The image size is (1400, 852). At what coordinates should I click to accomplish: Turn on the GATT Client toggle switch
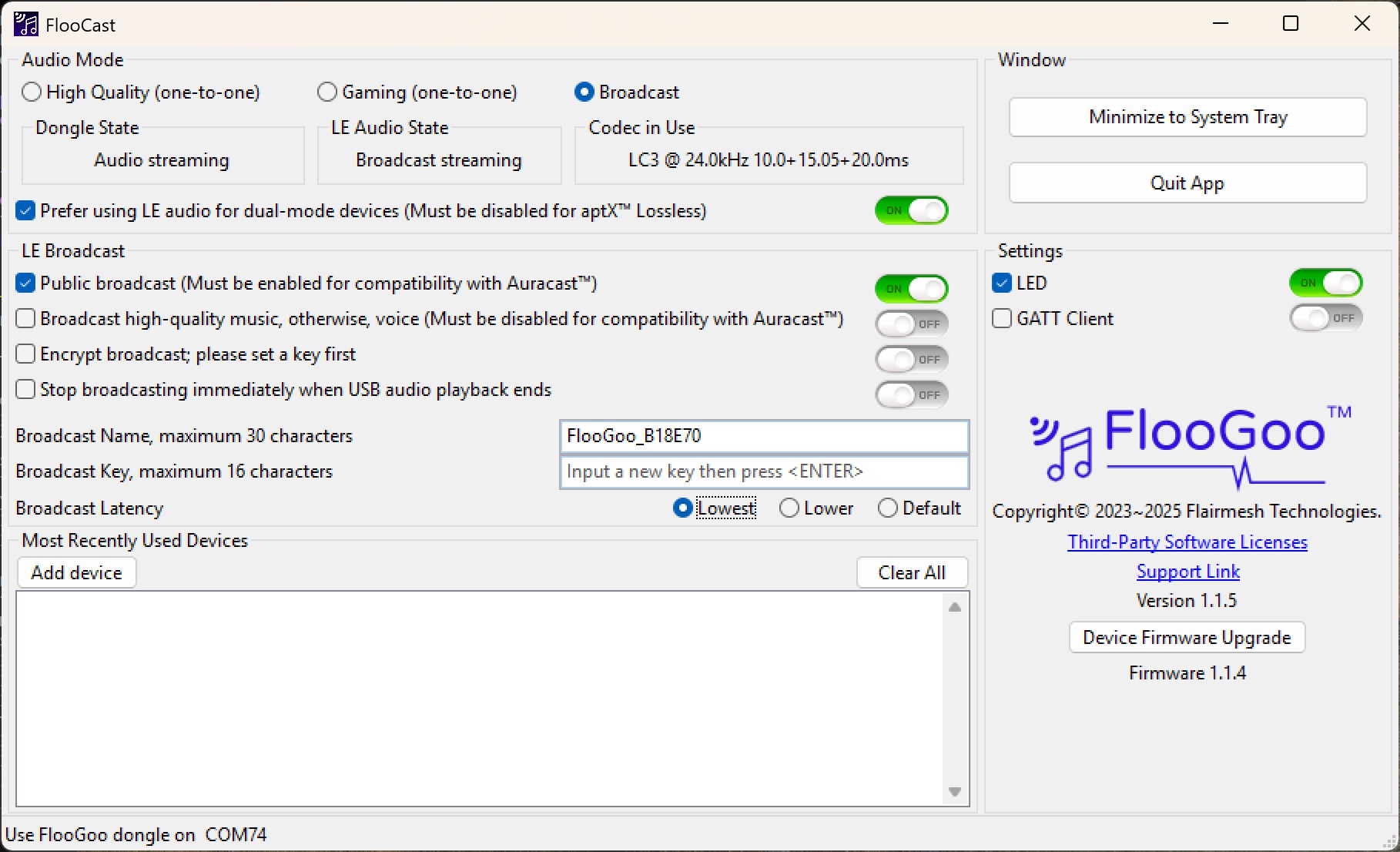[1326, 318]
